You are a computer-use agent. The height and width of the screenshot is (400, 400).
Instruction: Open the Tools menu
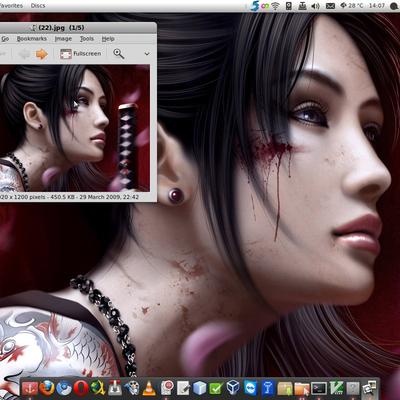(87, 39)
